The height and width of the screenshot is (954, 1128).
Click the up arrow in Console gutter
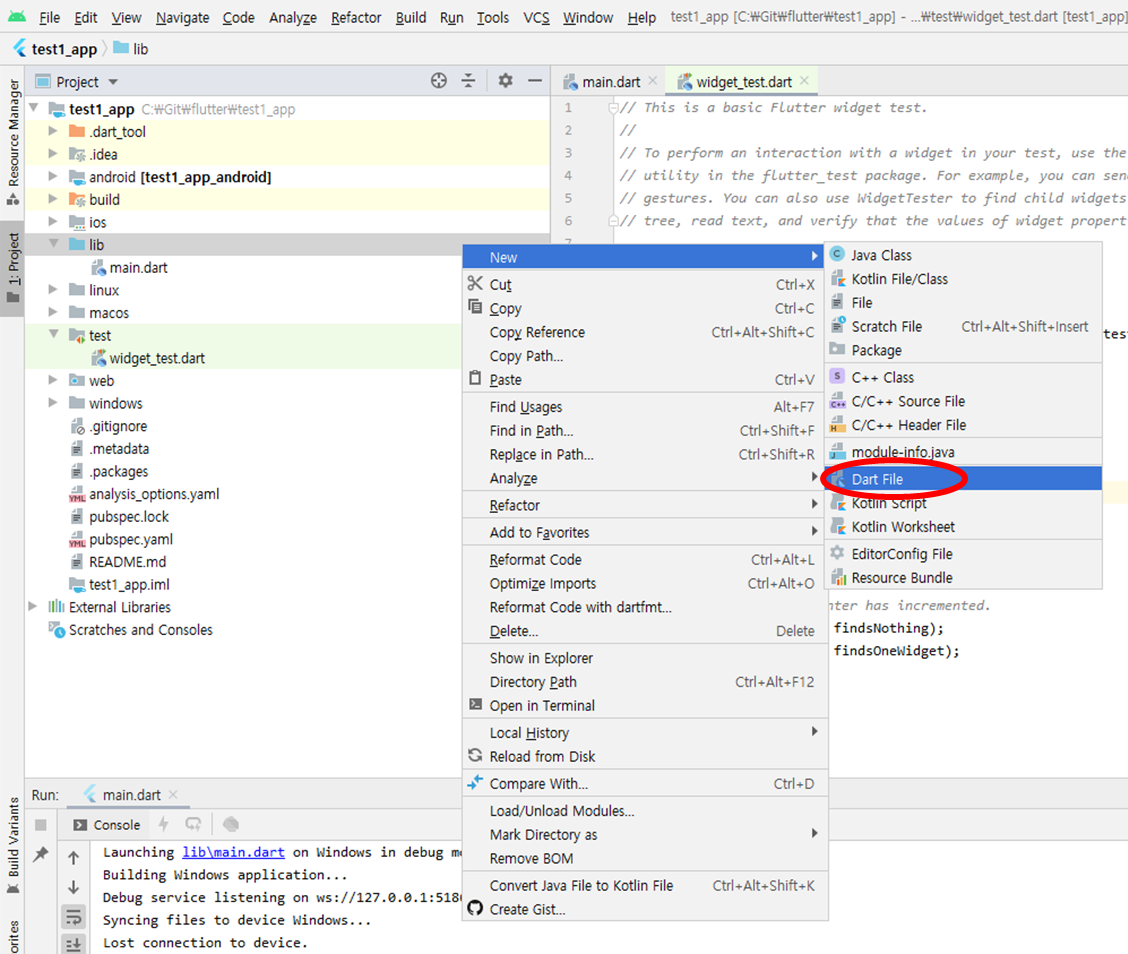pos(73,858)
